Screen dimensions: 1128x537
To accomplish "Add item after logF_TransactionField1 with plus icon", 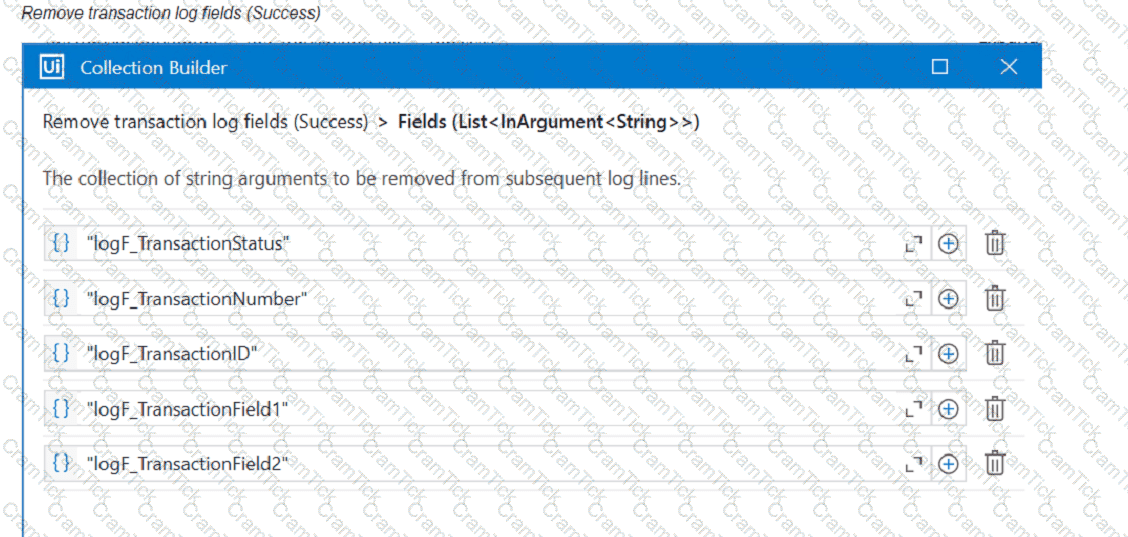I will pyautogui.click(x=949, y=410).
